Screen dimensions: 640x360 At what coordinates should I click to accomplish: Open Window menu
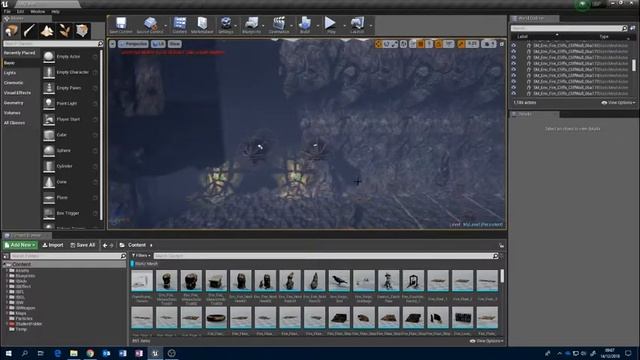tap(38, 12)
